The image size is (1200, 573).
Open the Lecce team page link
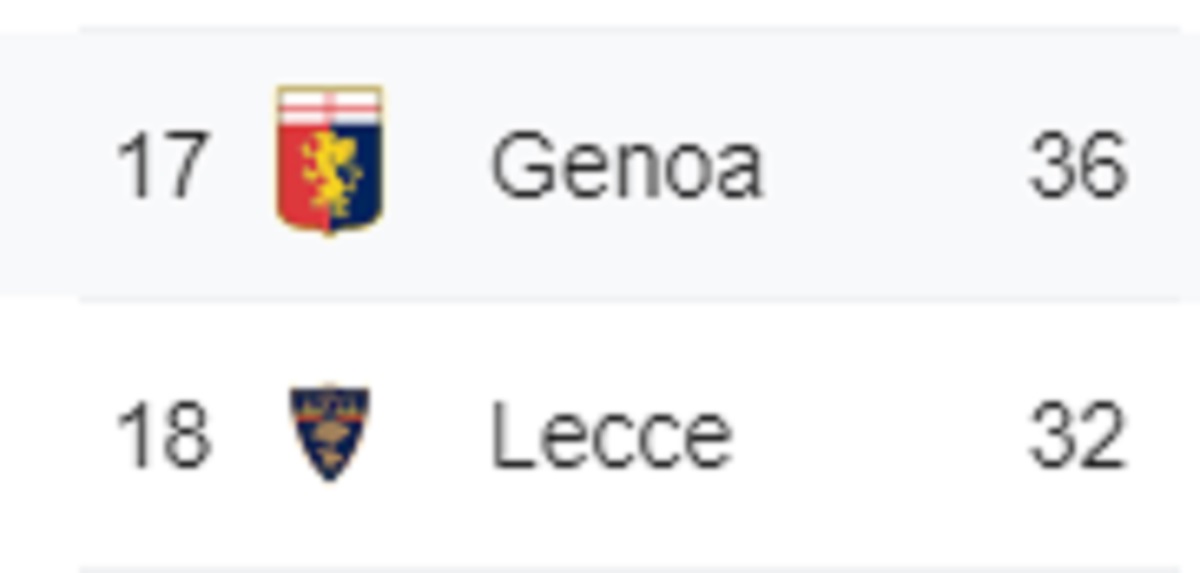click(x=612, y=436)
